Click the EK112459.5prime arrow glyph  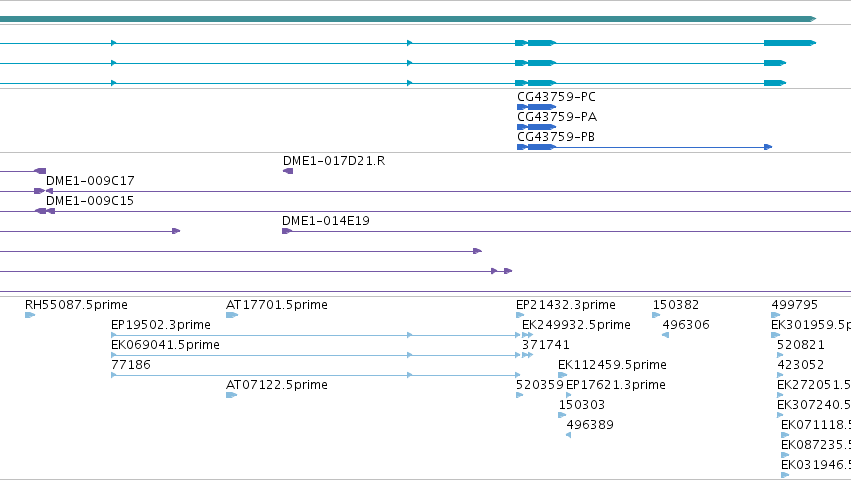click(562, 375)
